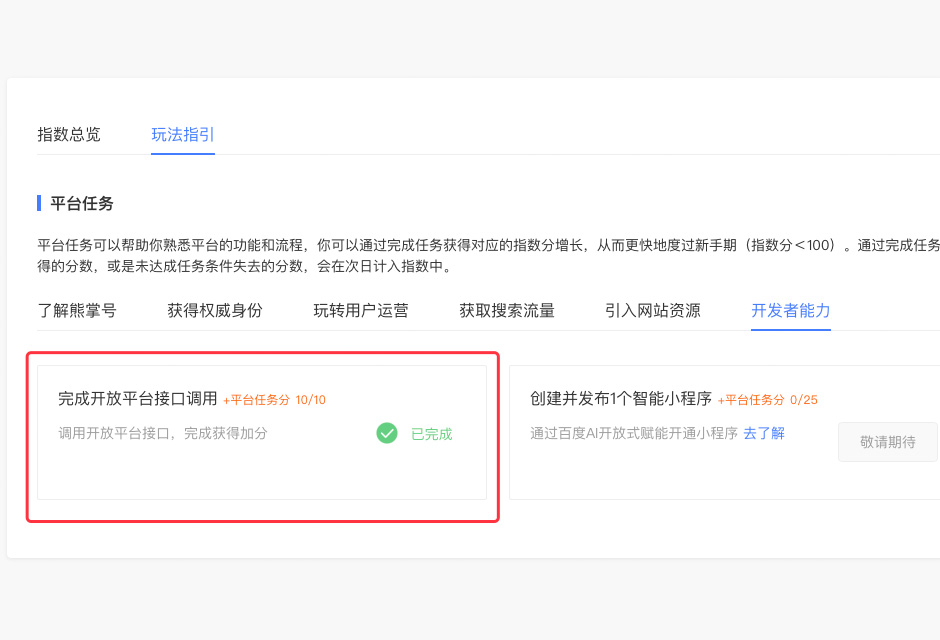The width and height of the screenshot is (940, 640).
Task: Click the 去了解 link
Action: coord(762,434)
